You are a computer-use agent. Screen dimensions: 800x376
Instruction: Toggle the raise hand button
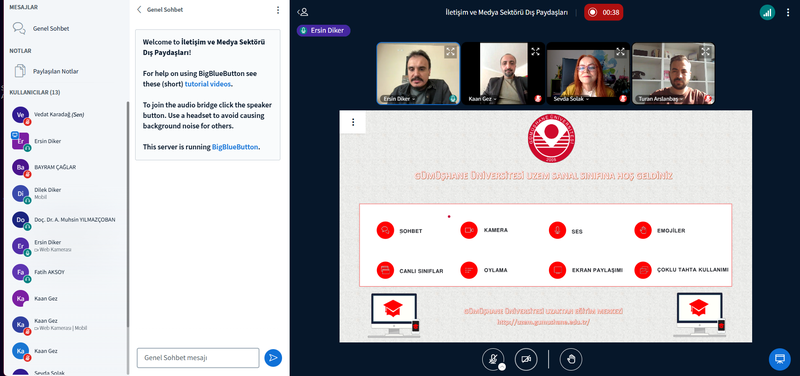[x=571, y=359]
